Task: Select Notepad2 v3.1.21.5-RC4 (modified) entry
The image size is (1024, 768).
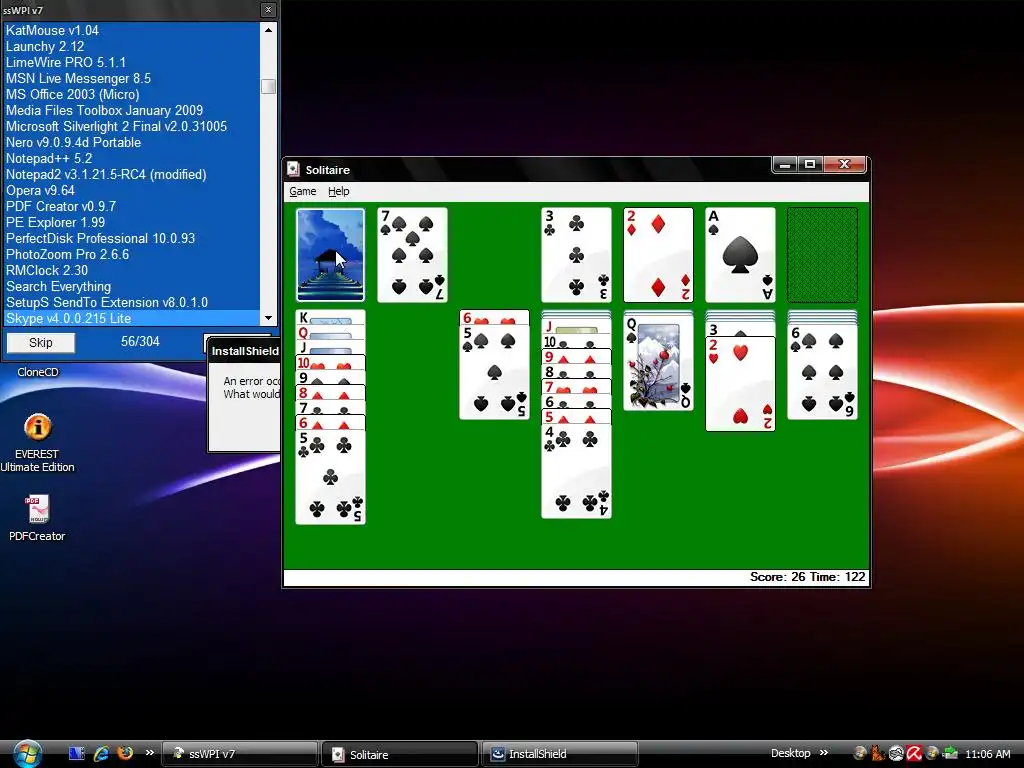Action: (132, 174)
